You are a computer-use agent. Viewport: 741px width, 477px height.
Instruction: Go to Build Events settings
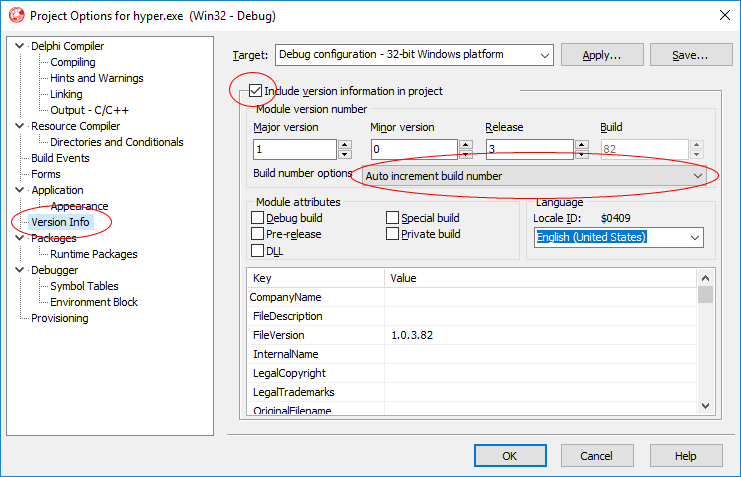click(x=60, y=158)
